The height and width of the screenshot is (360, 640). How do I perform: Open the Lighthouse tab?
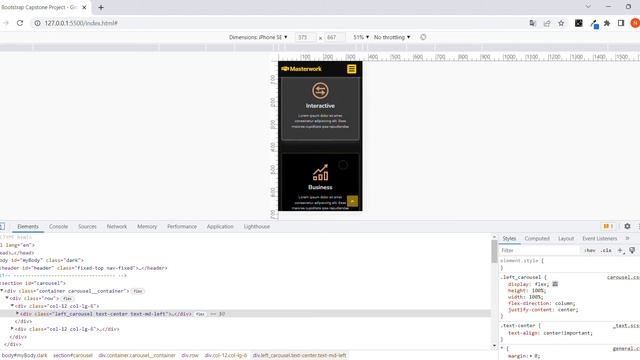pos(257,227)
